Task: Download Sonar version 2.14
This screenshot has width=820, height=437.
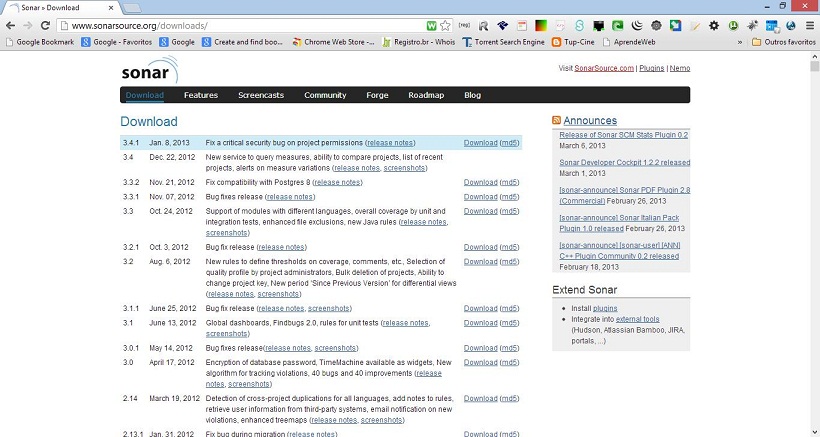Action: tap(481, 398)
